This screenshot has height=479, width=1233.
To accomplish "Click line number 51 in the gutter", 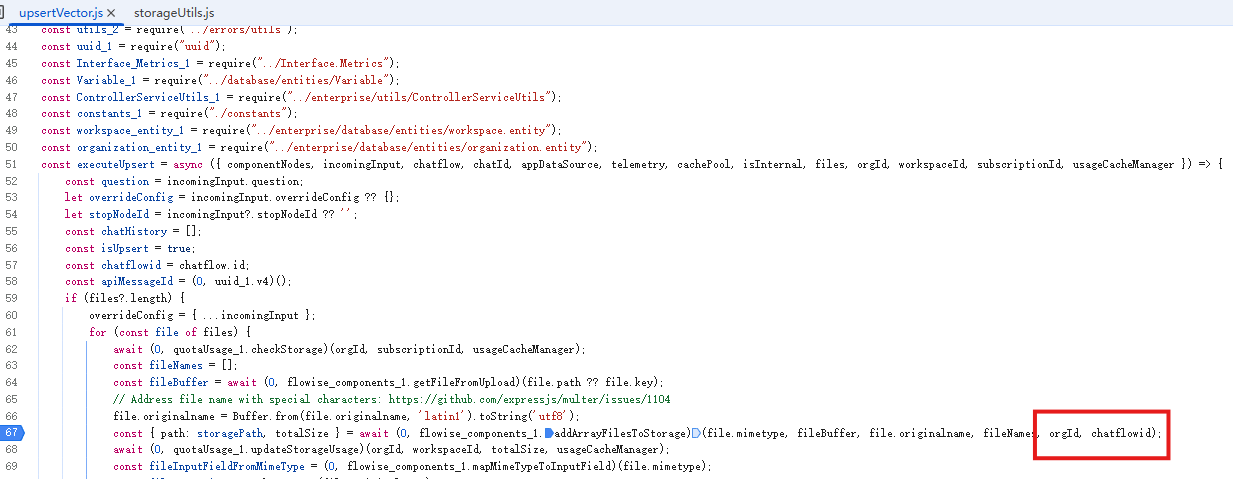I will (x=12, y=164).
